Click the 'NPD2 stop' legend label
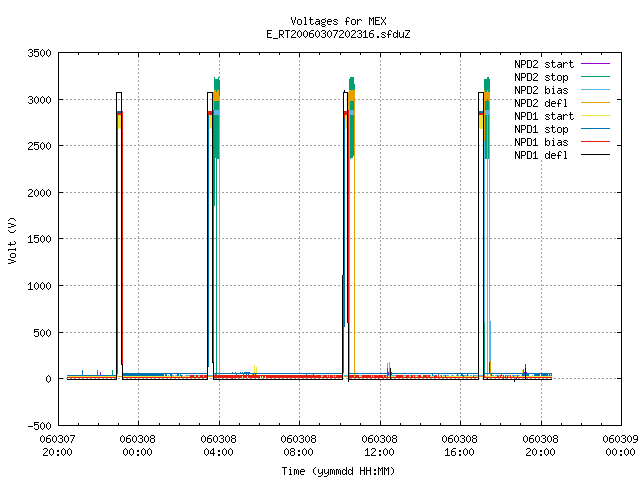 click(x=541, y=77)
